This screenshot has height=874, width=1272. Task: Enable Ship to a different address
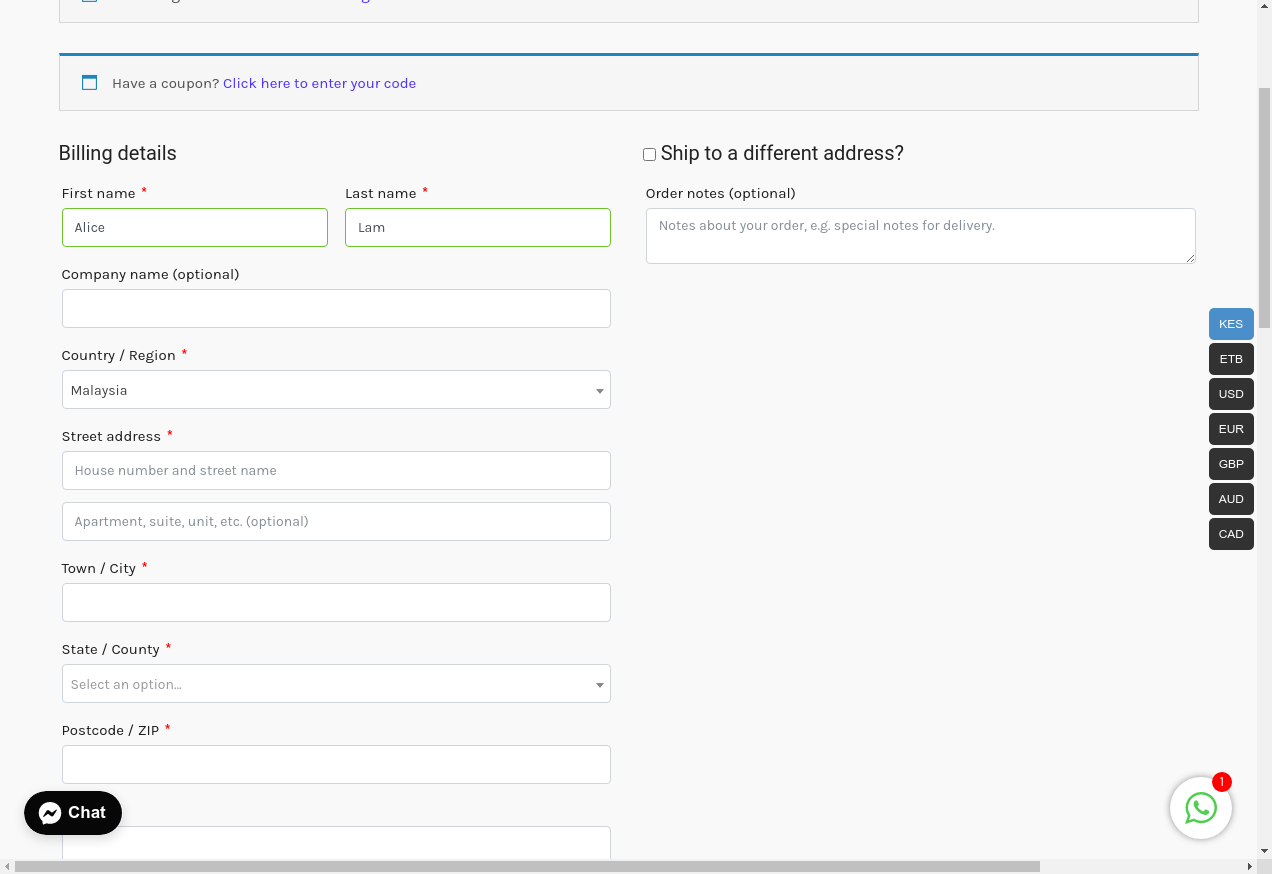point(649,154)
